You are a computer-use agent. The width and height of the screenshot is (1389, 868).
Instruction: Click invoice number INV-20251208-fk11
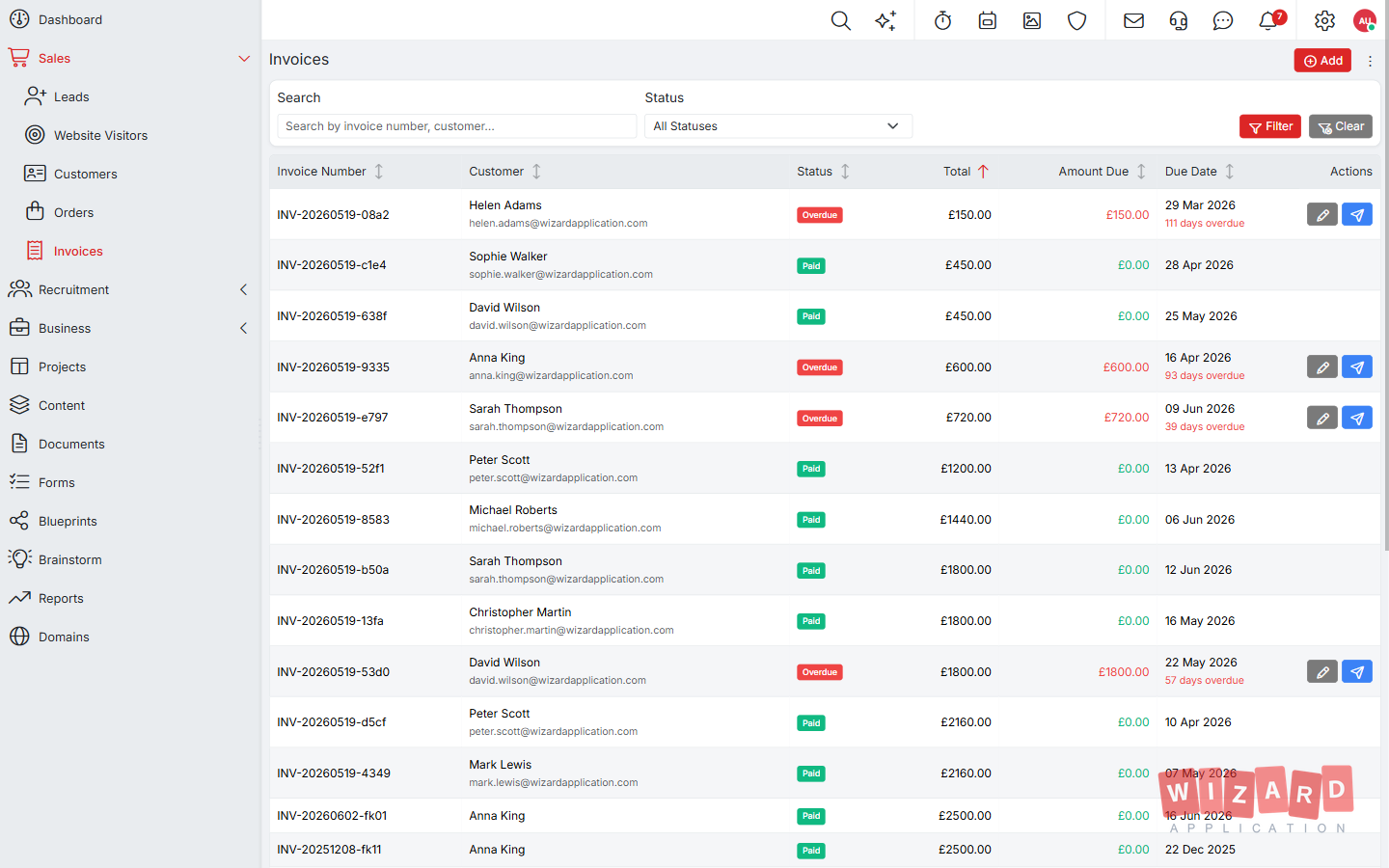pyautogui.click(x=329, y=850)
